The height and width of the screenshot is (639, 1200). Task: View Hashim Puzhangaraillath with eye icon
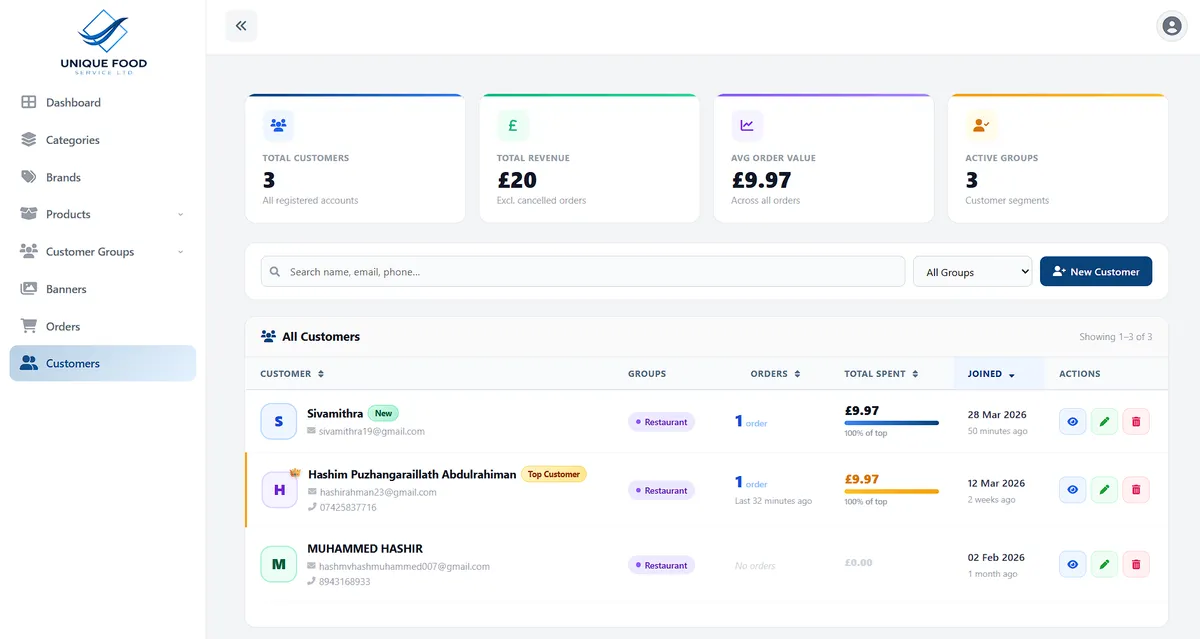(1072, 490)
